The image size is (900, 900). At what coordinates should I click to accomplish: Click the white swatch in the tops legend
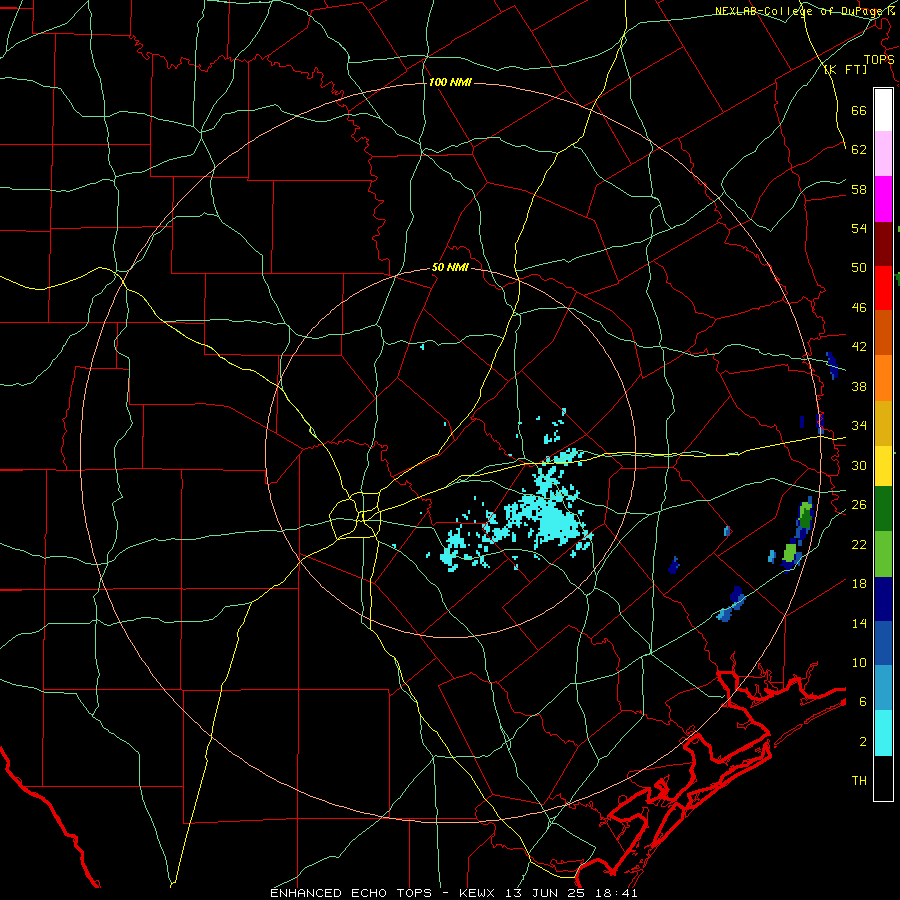883,110
